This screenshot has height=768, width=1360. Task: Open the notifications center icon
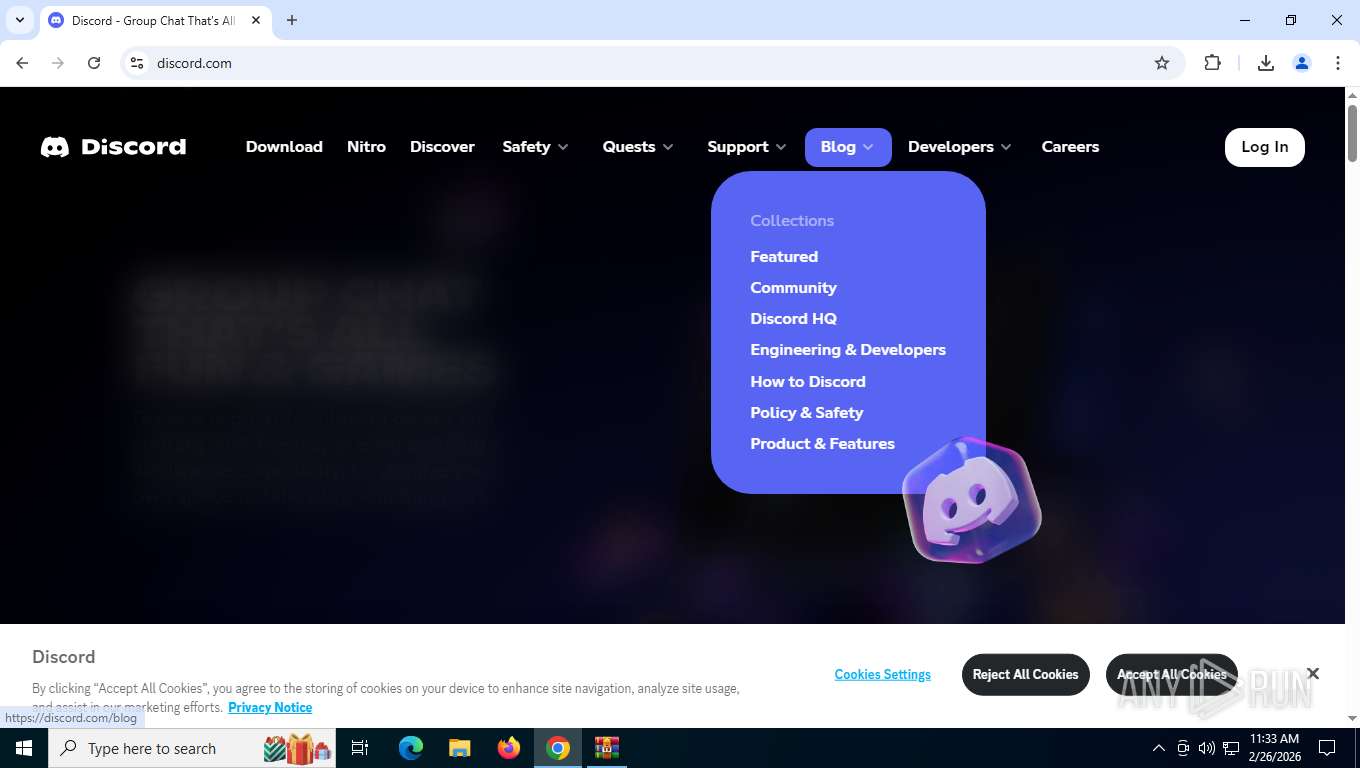1327,748
